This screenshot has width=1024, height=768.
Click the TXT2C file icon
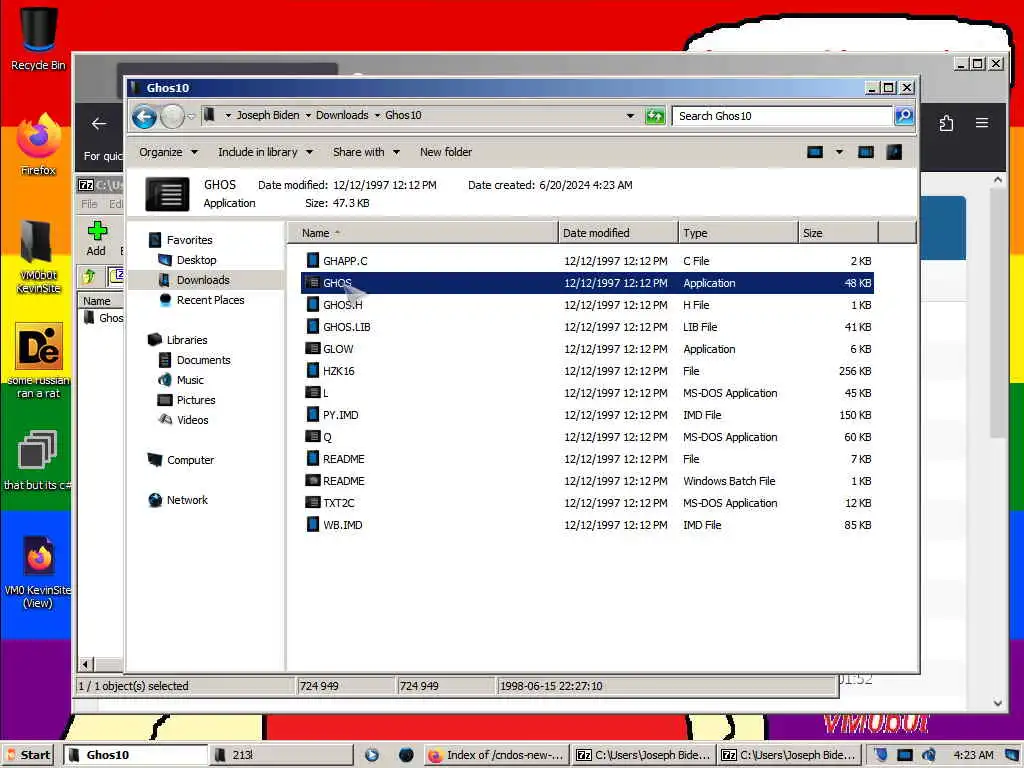[x=313, y=503]
